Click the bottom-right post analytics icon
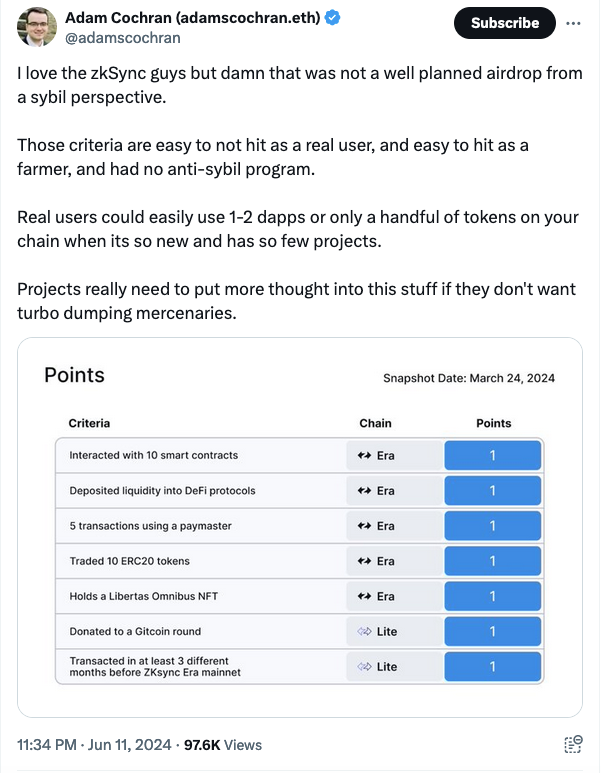Screen dimensions: 601x773 (x=573, y=744)
